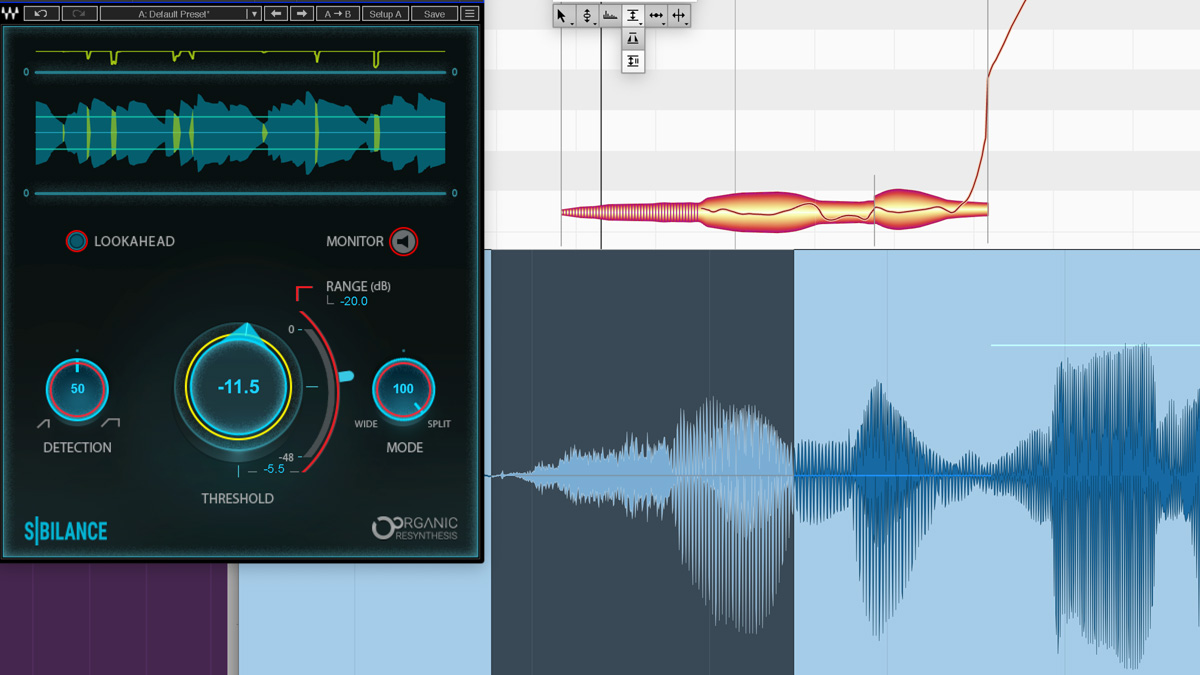Click the Organic ReSynthesis logo

click(x=415, y=527)
